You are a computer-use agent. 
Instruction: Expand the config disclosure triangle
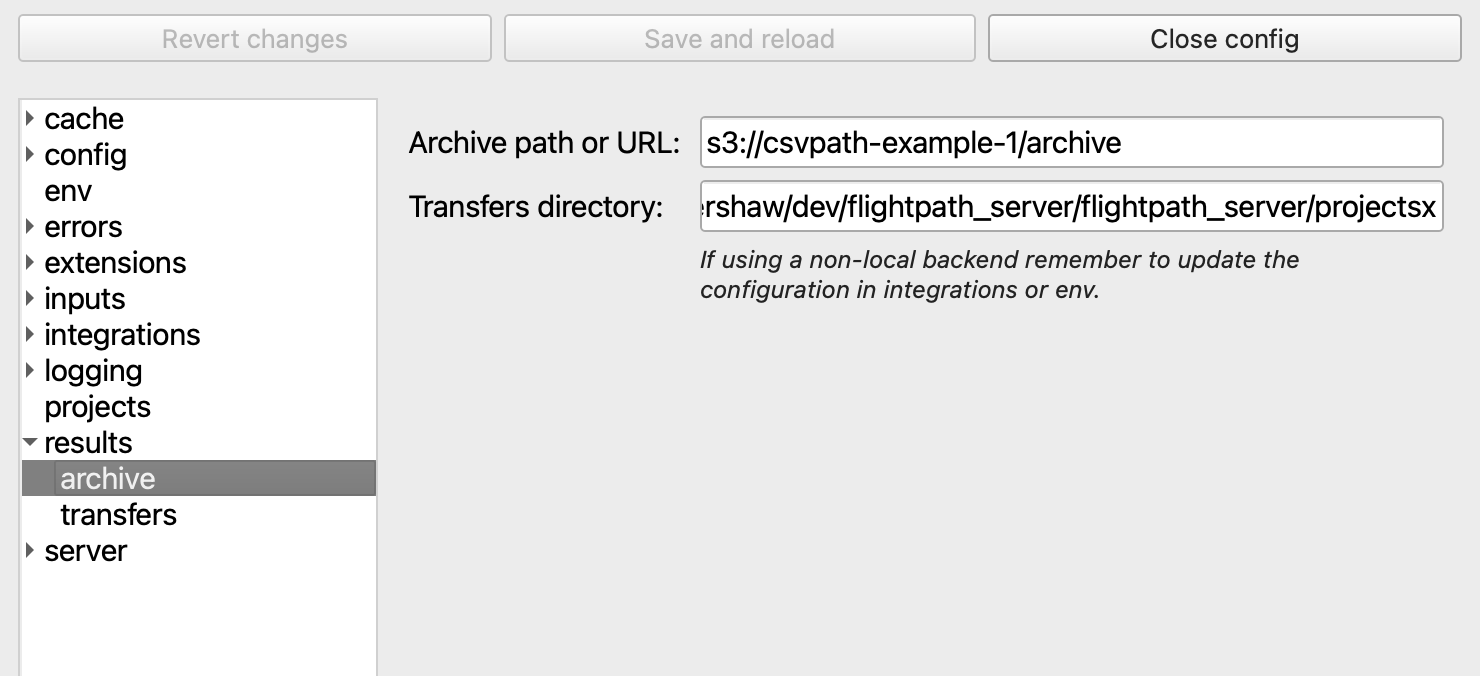click(30, 155)
